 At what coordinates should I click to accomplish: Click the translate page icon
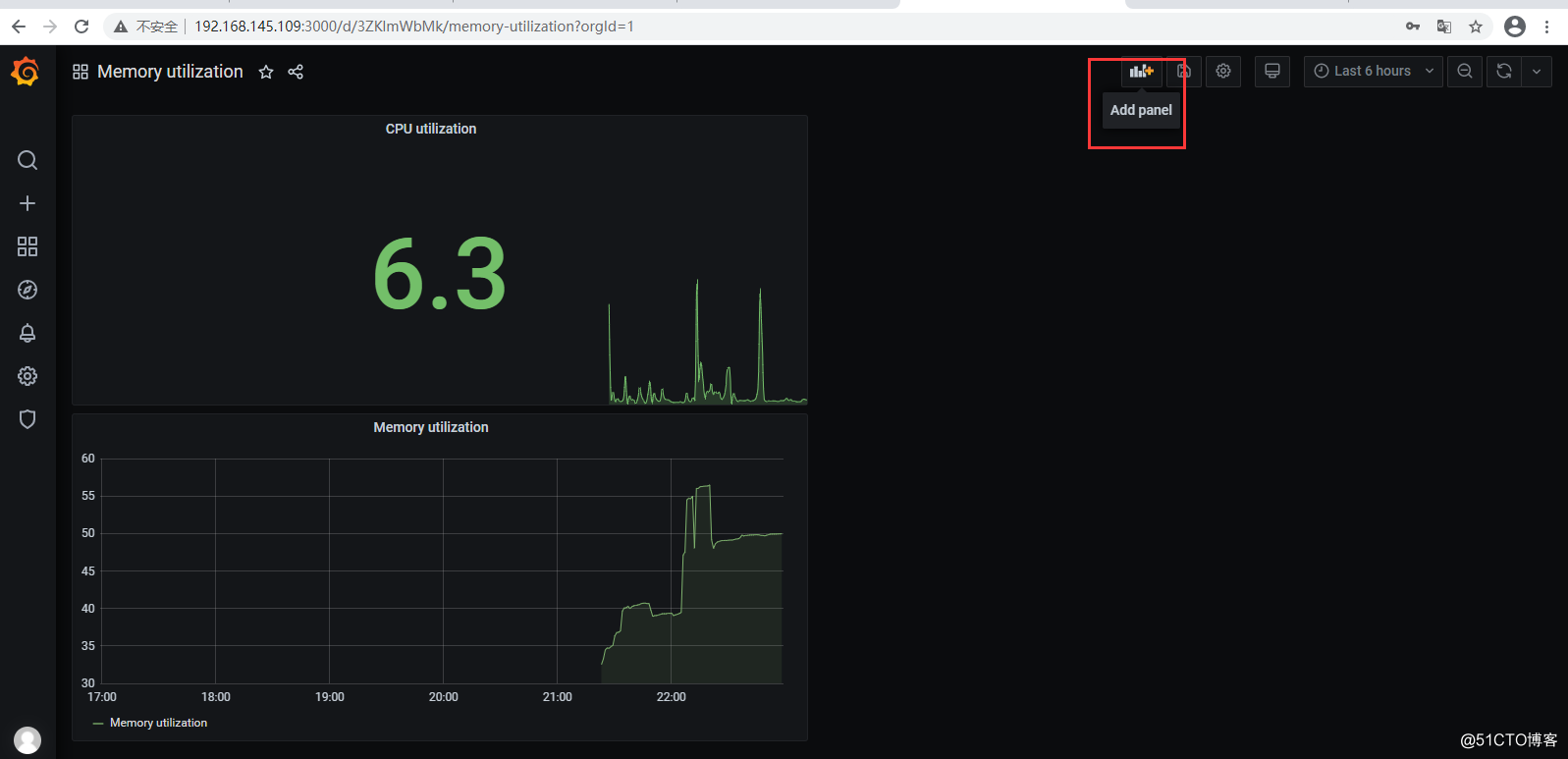[1444, 27]
